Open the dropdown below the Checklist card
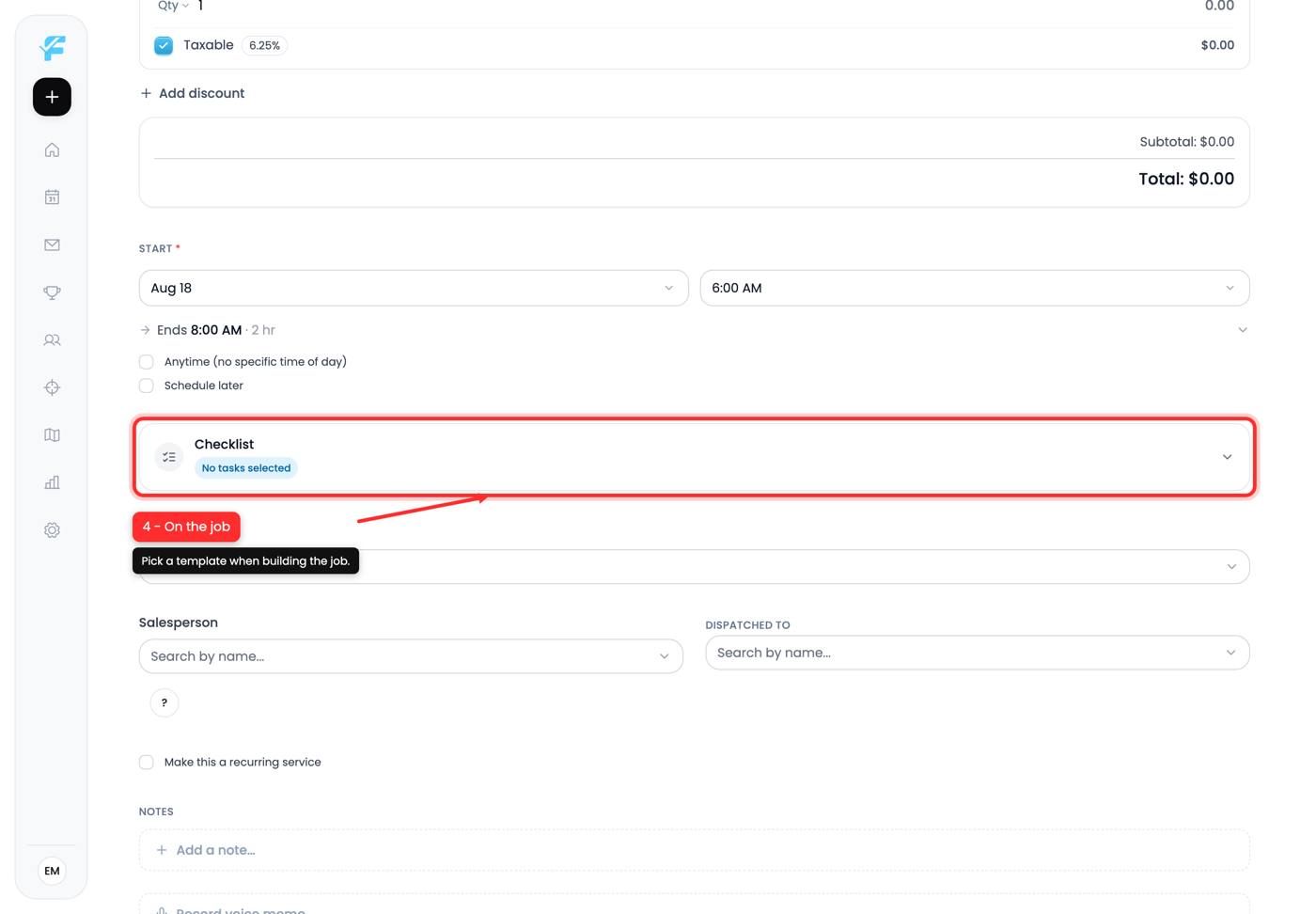This screenshot has height=914, width=1316. click(x=694, y=567)
